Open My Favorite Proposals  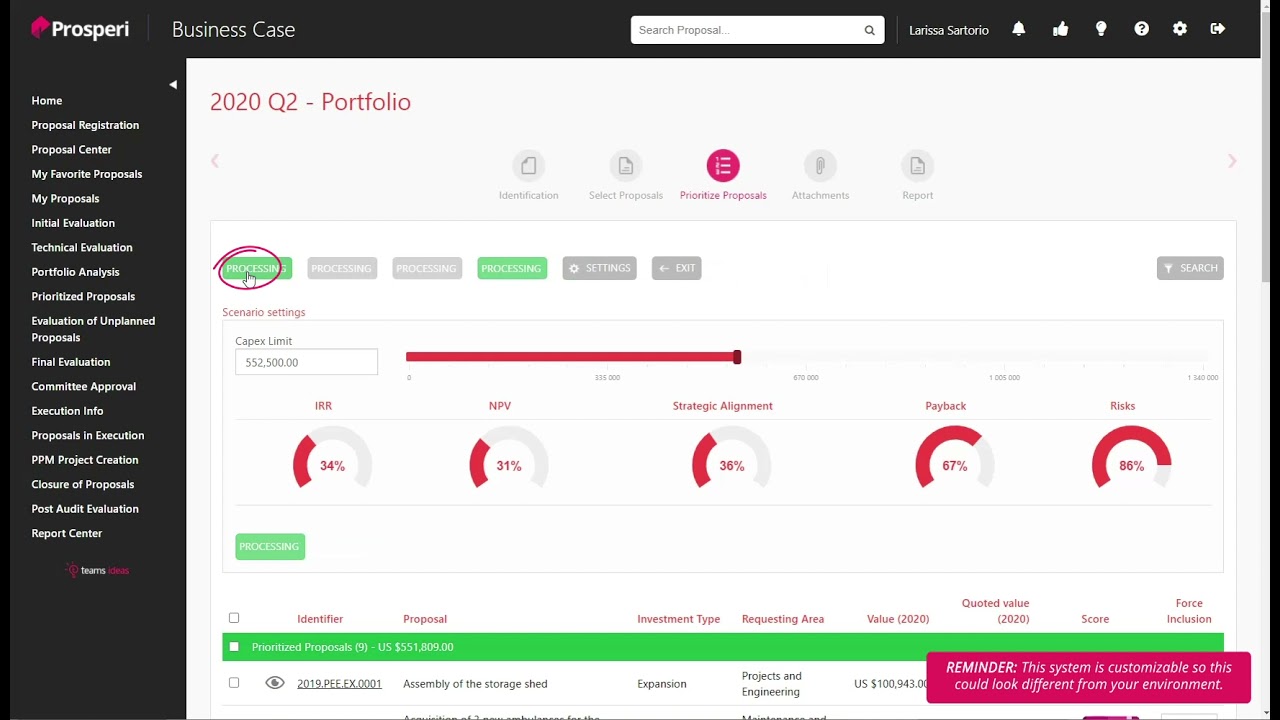87,174
